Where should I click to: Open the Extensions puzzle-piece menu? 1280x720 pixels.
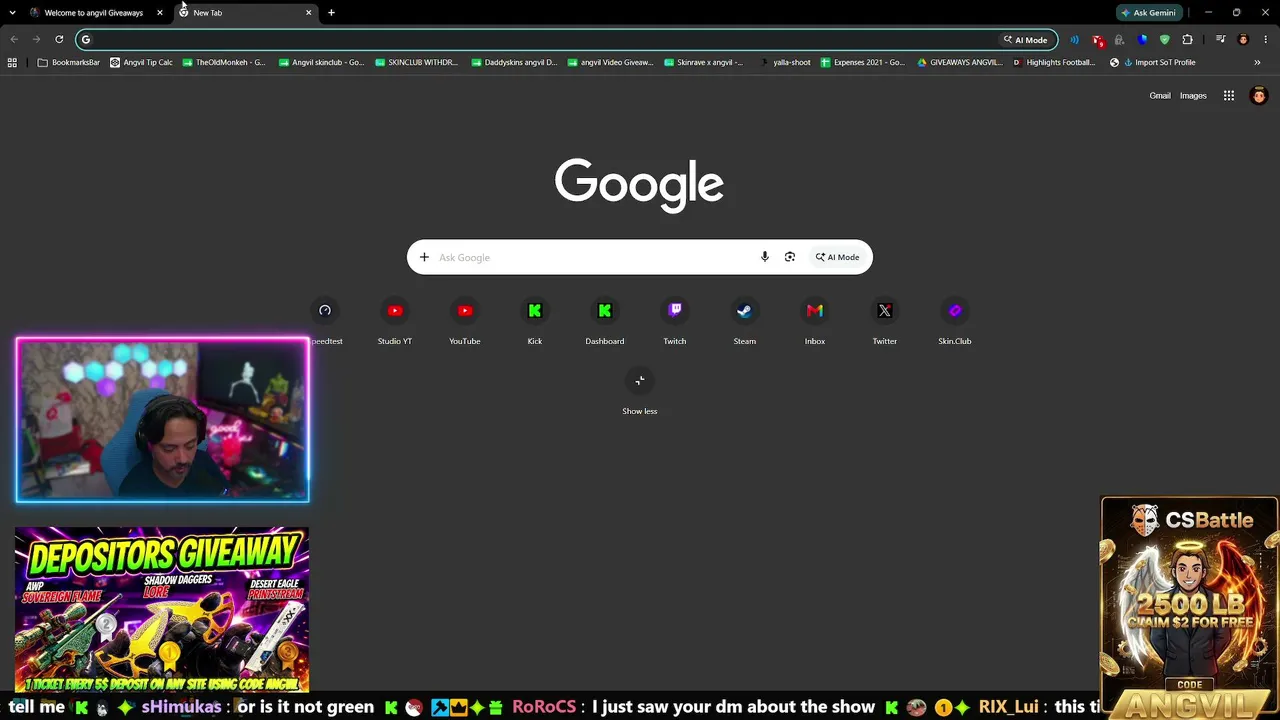(1188, 40)
